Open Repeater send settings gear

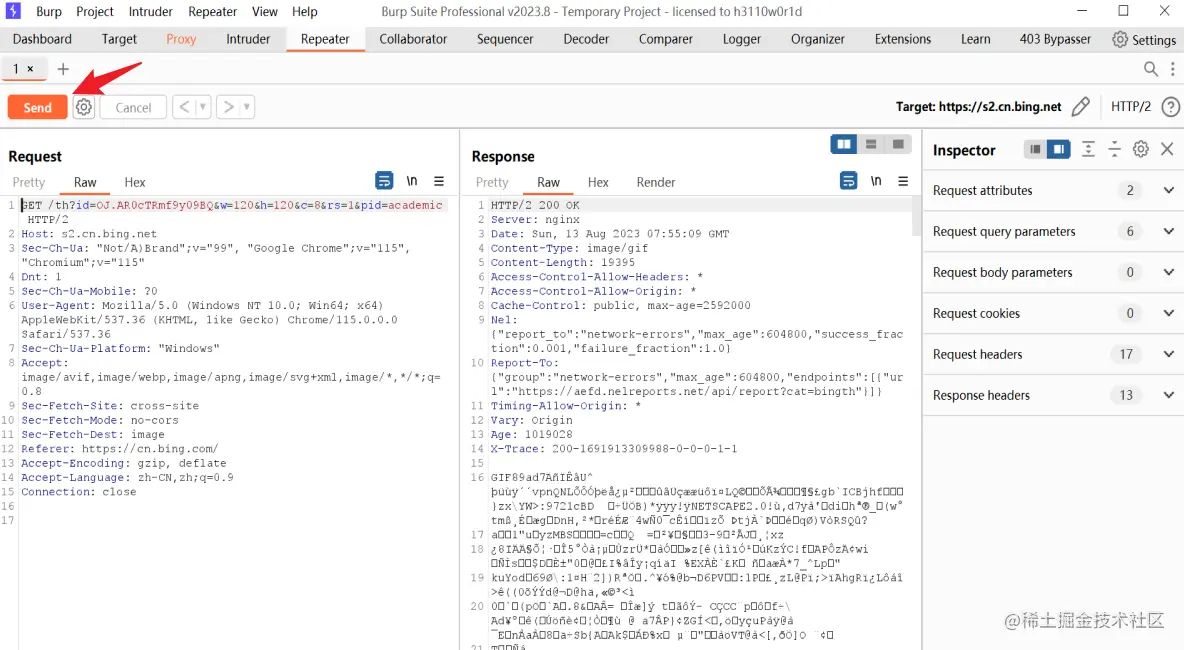click(x=84, y=107)
